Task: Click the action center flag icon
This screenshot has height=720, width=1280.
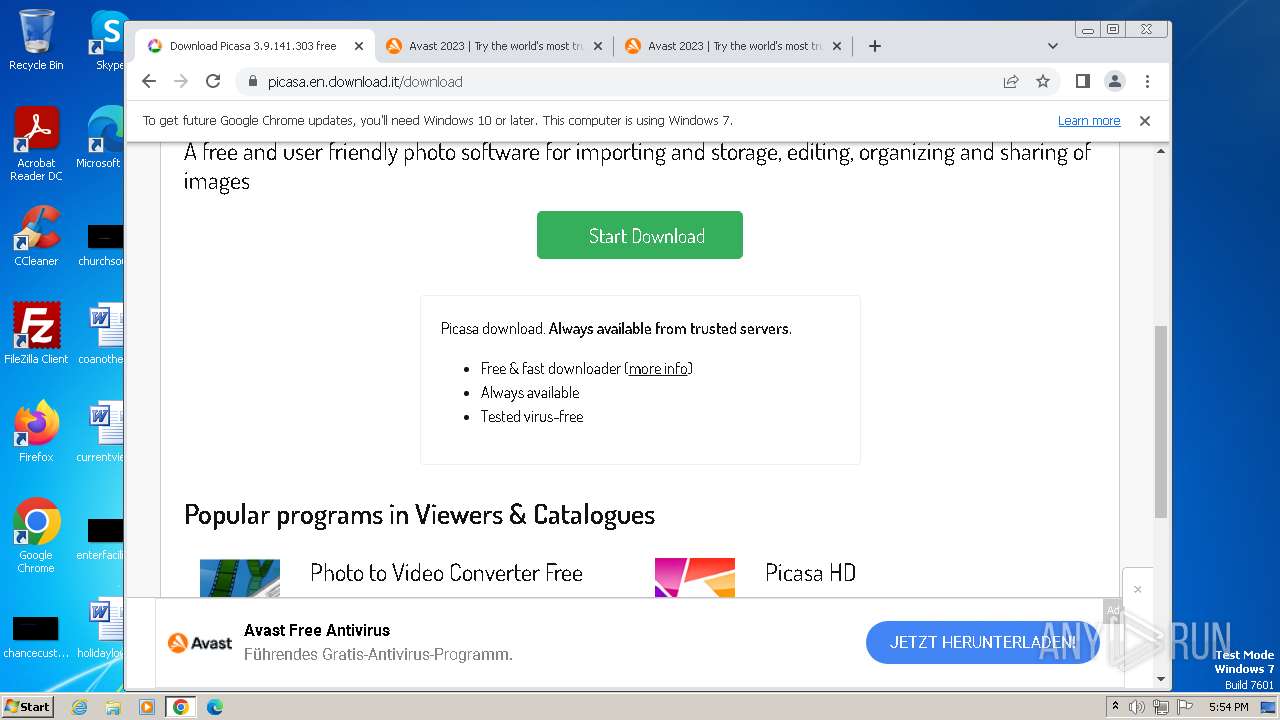Action: tap(1185, 707)
